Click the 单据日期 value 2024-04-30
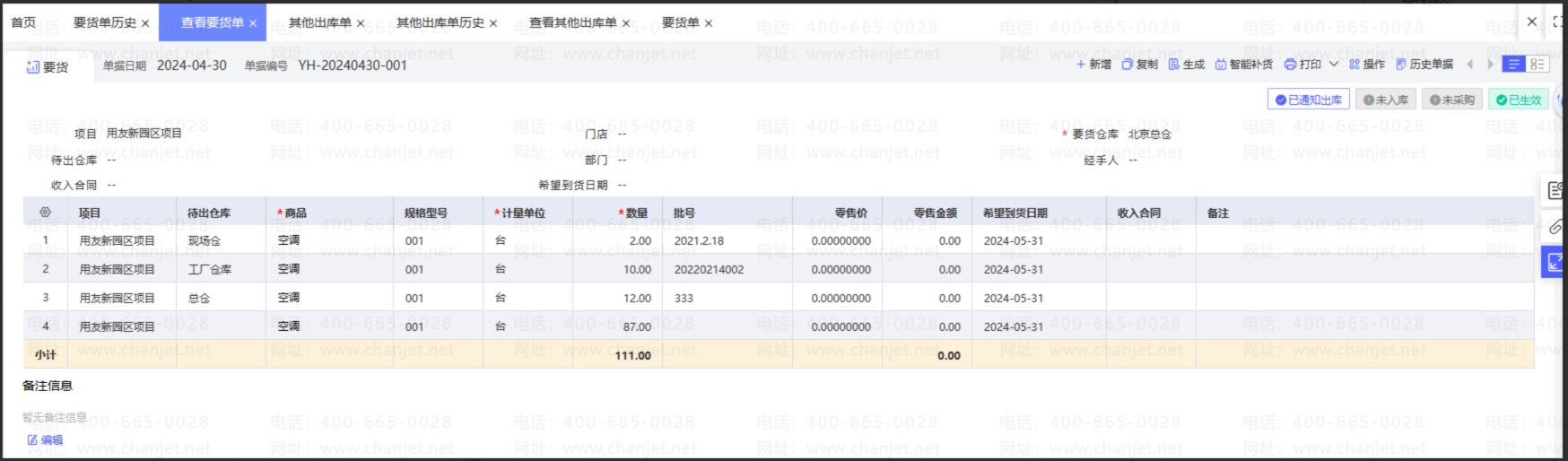Viewport: 1568px width, 461px height. [x=192, y=65]
